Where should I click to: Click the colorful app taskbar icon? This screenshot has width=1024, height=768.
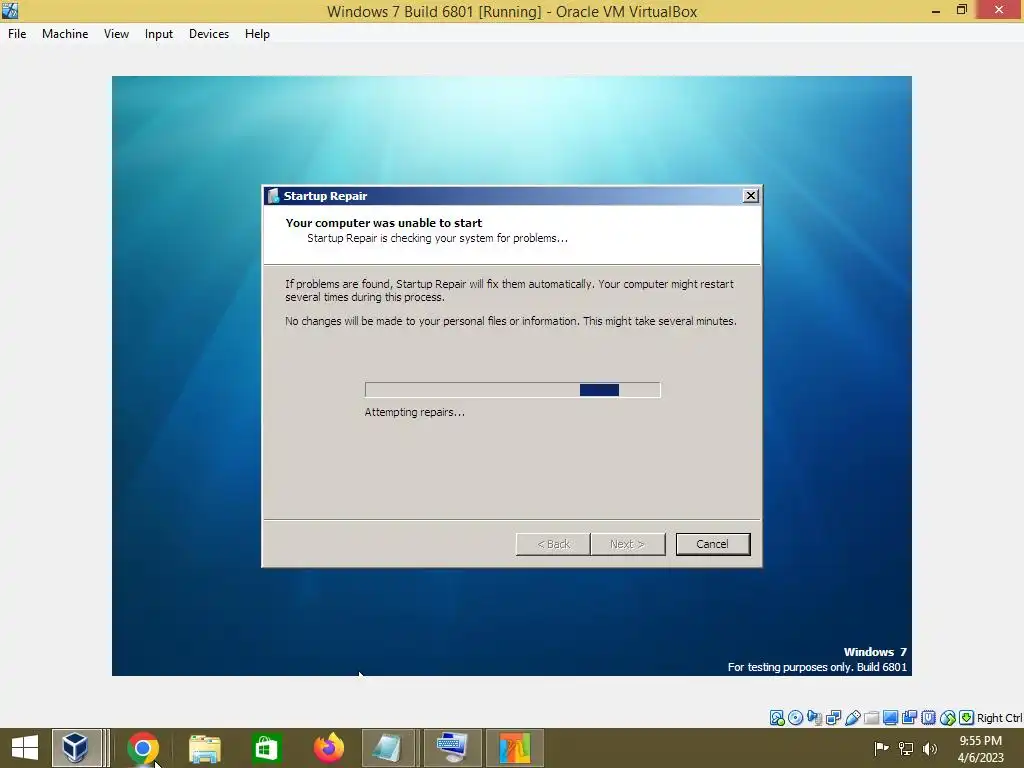(x=515, y=748)
